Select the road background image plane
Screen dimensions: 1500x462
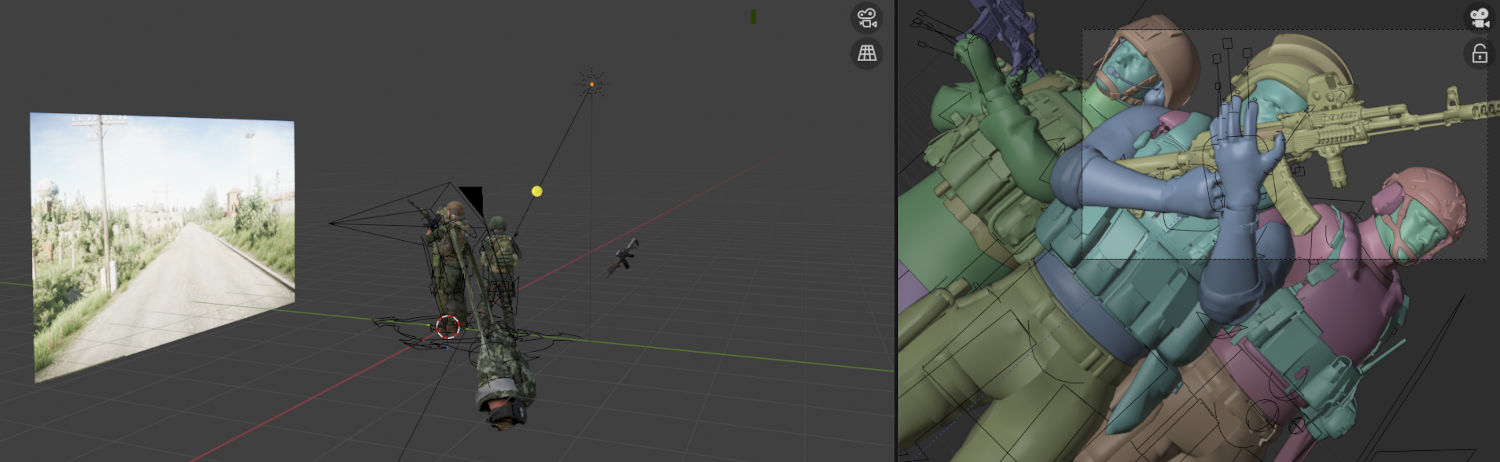160,240
